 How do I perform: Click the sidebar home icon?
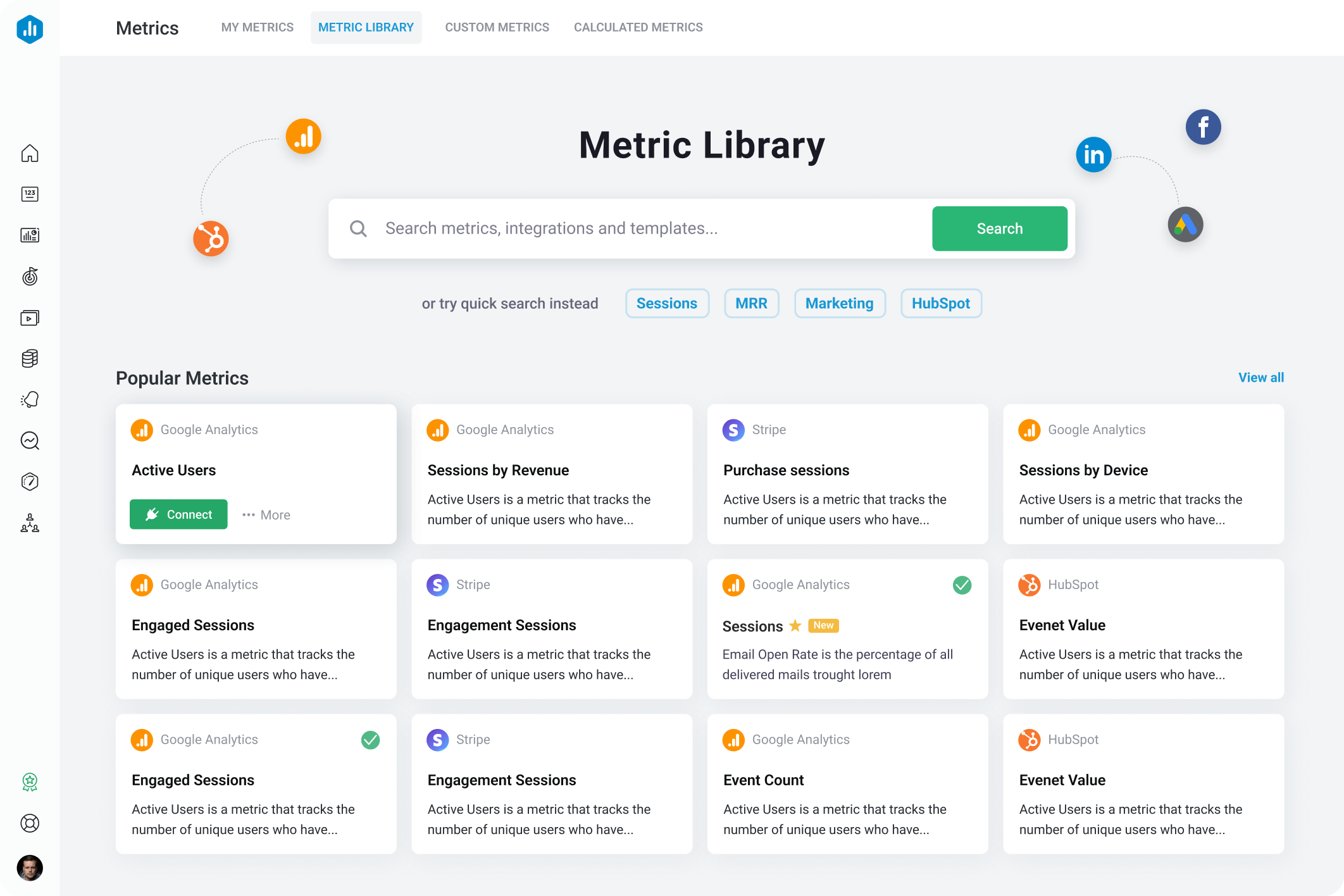tap(30, 153)
